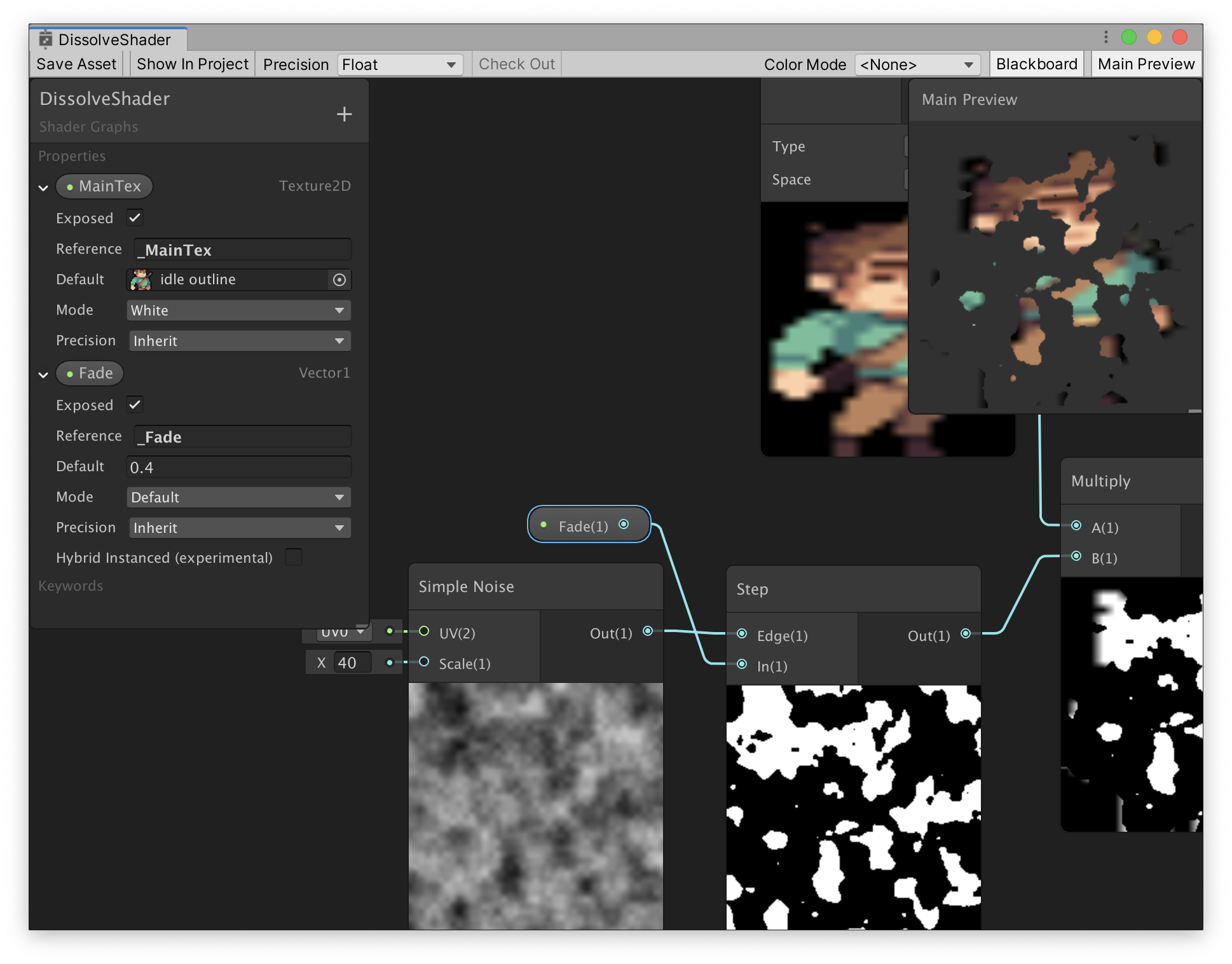
Task: Click the Save Asset button
Action: coord(77,64)
